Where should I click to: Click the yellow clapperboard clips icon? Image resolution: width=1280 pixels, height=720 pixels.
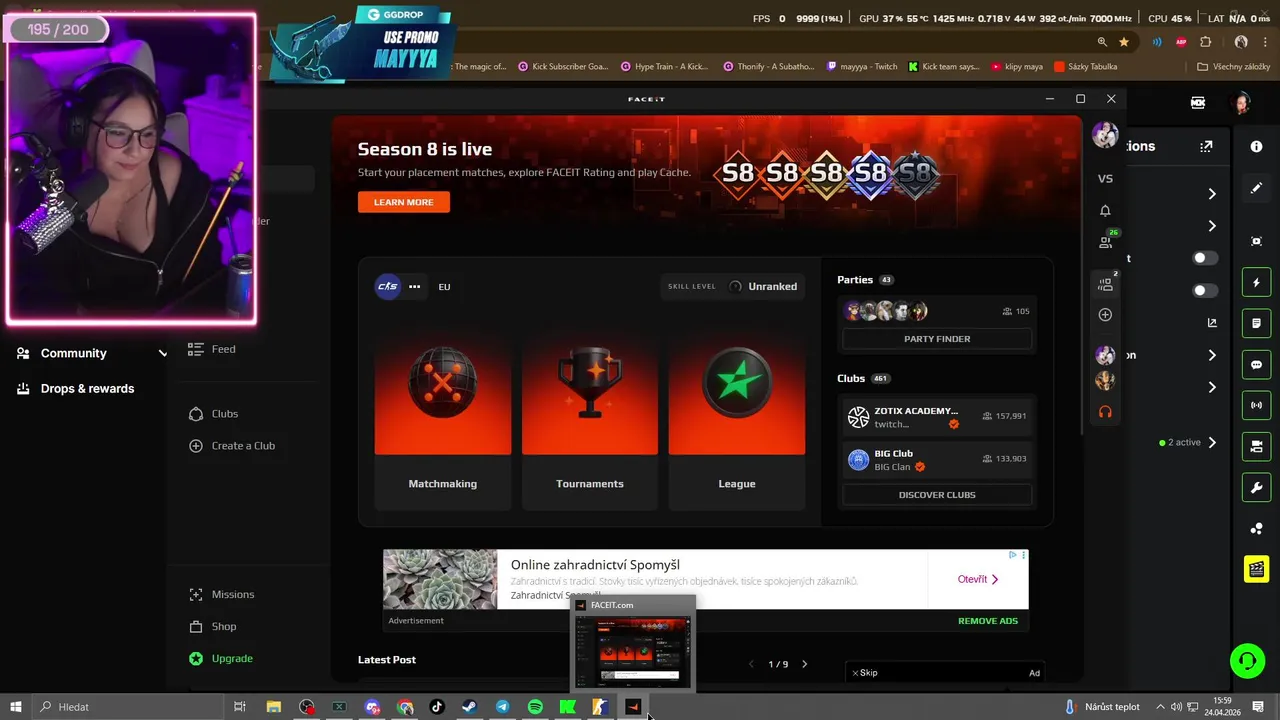click(x=1257, y=569)
